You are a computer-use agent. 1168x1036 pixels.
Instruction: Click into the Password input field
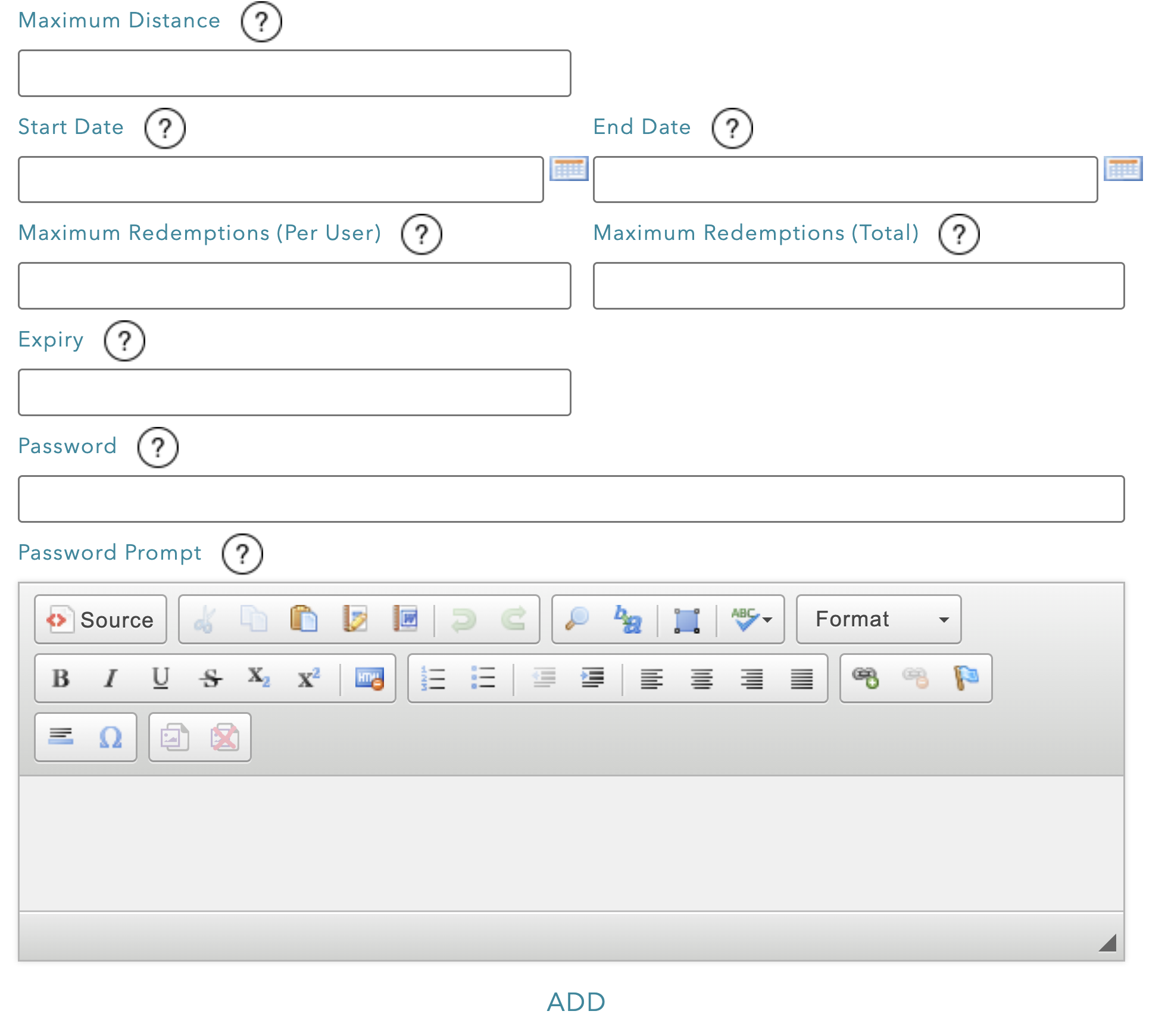(x=571, y=499)
